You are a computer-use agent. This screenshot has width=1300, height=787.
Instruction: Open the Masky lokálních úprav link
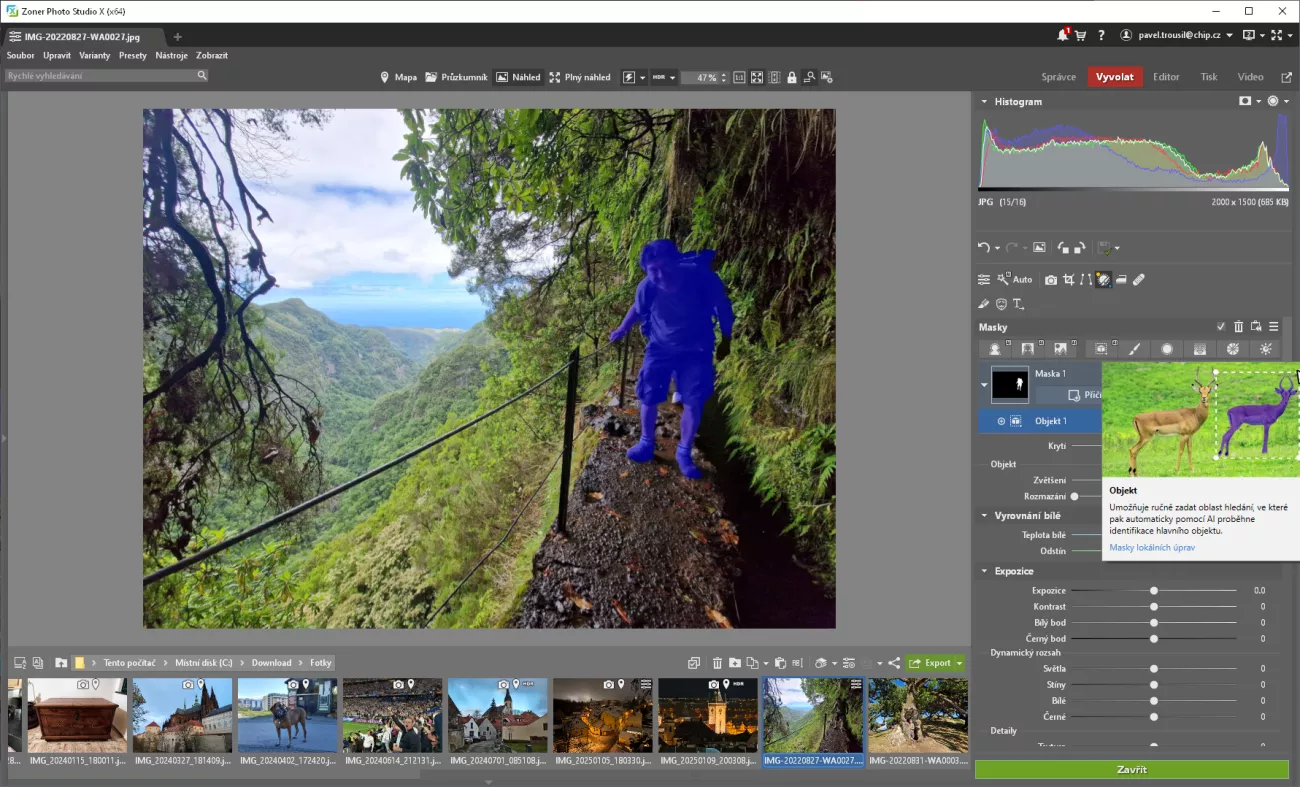(1151, 547)
